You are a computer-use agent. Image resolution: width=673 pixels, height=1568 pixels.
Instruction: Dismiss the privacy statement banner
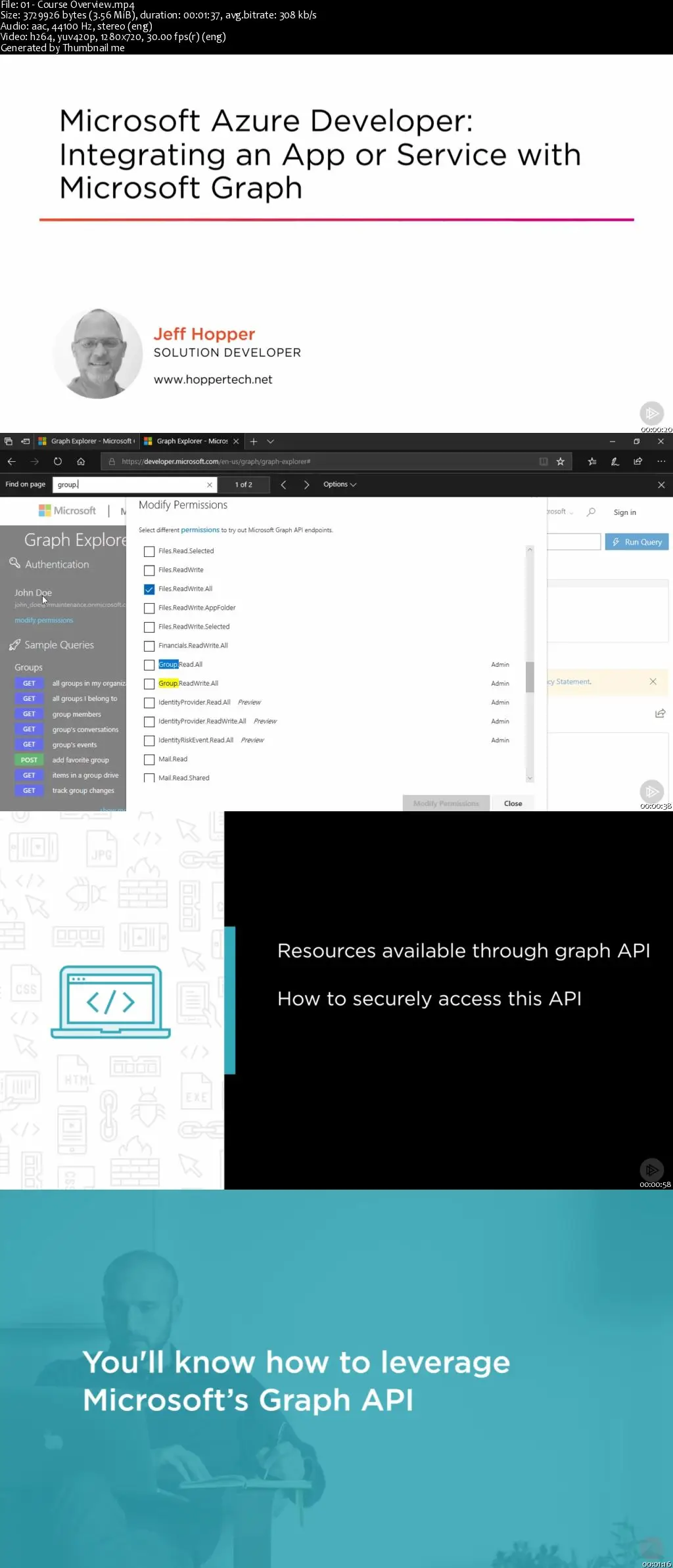click(653, 681)
